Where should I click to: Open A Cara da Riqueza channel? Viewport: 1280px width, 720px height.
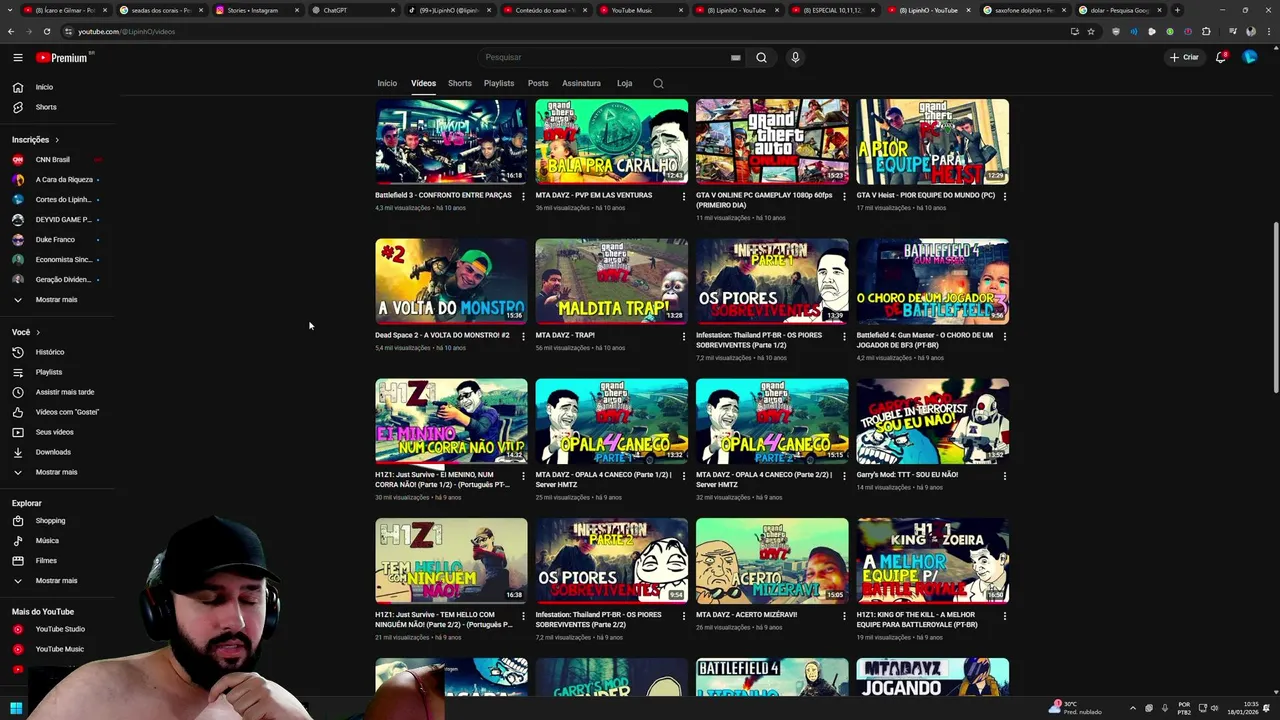[62, 180]
